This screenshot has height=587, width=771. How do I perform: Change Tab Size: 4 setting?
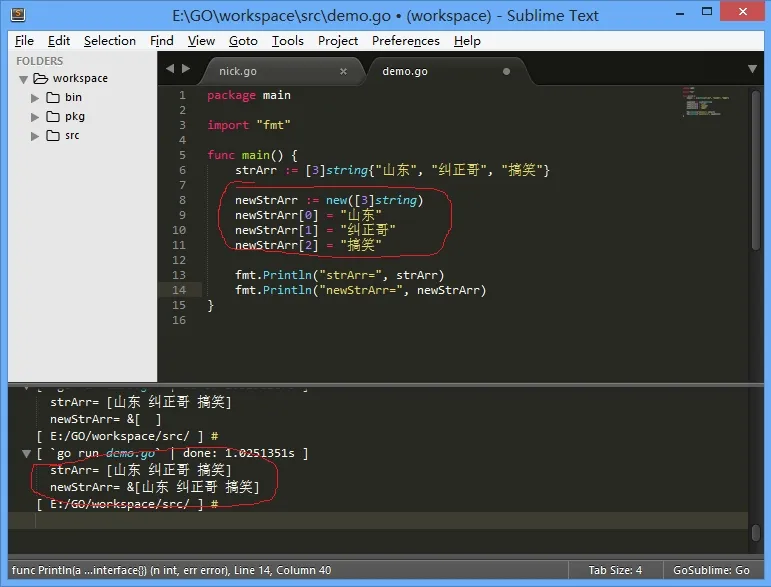[615, 570]
